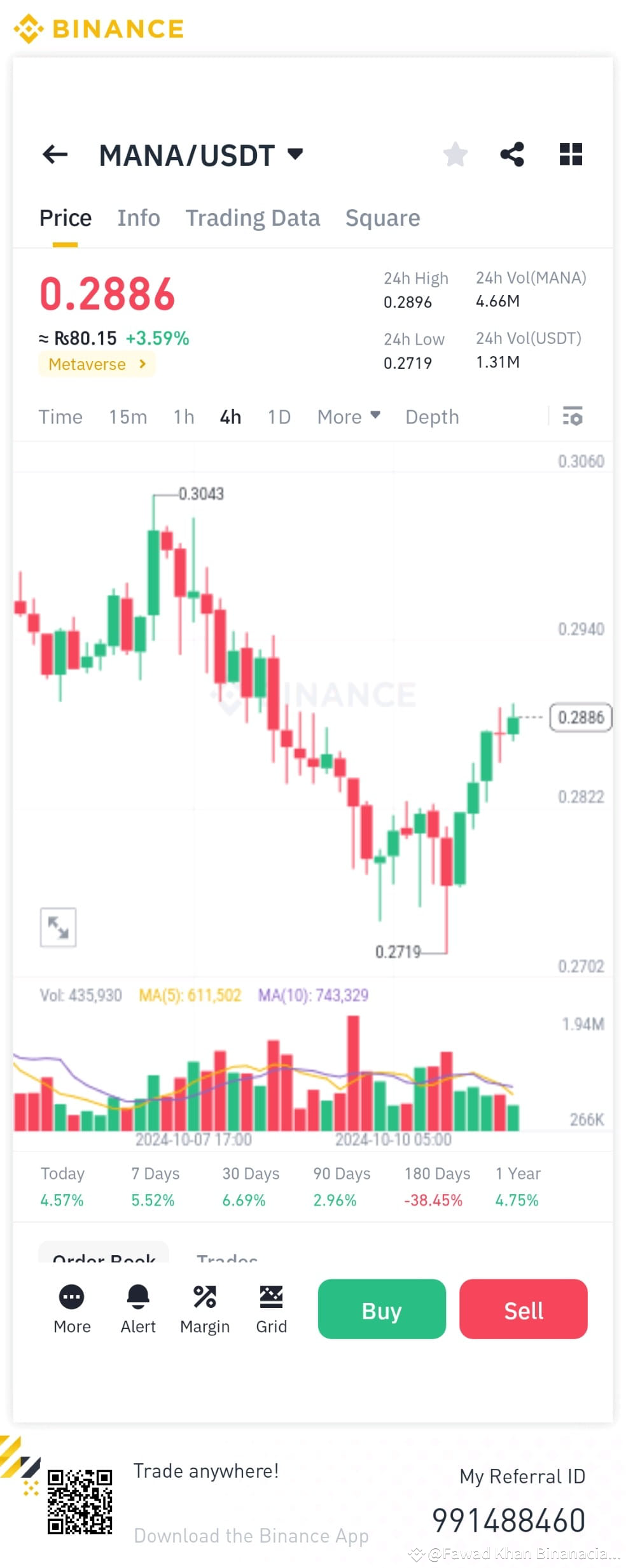Expand the More timeframes dropdown
Viewport: 626px width, 1568px height.
(x=348, y=417)
